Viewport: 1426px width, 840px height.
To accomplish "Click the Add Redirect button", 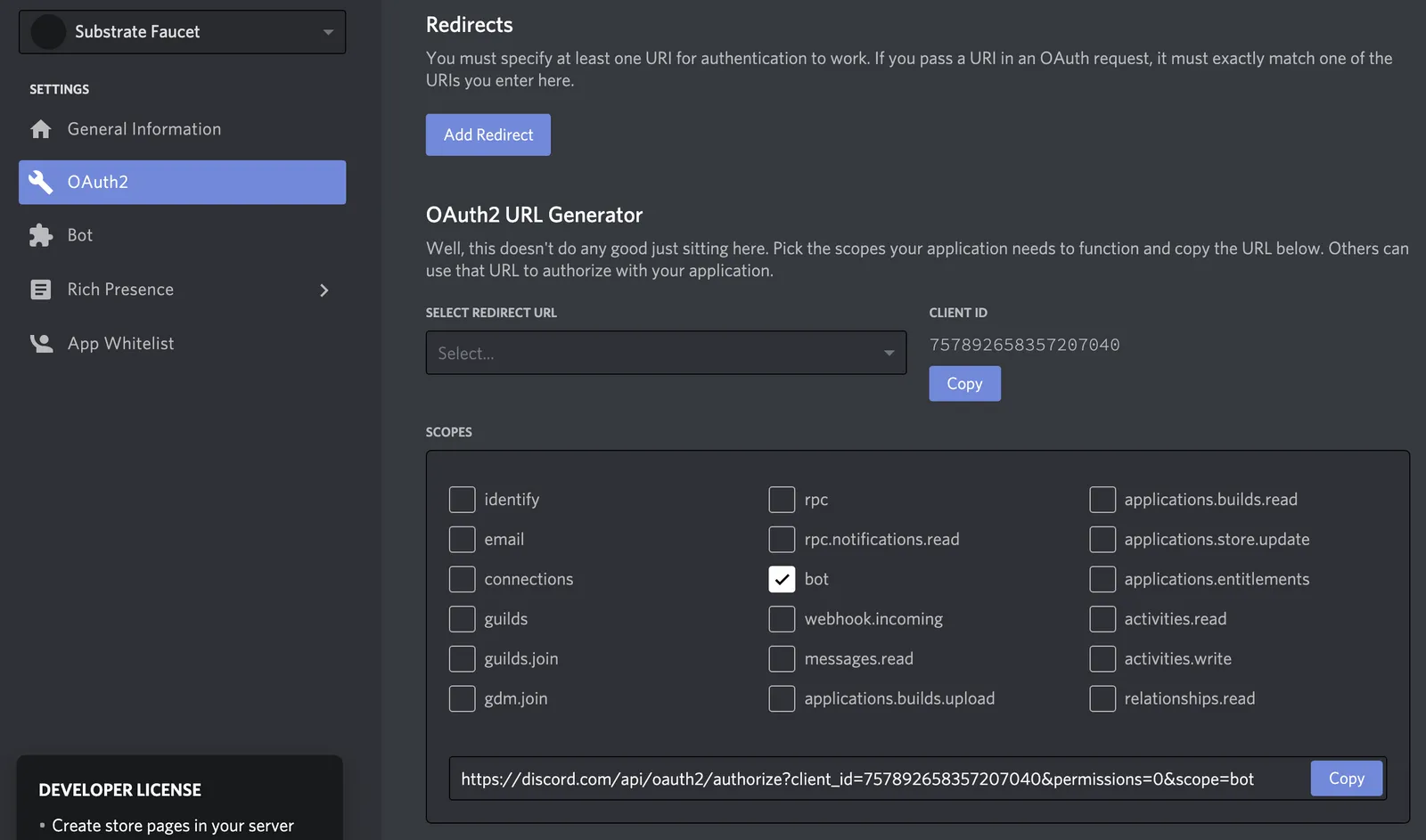I will tap(488, 135).
